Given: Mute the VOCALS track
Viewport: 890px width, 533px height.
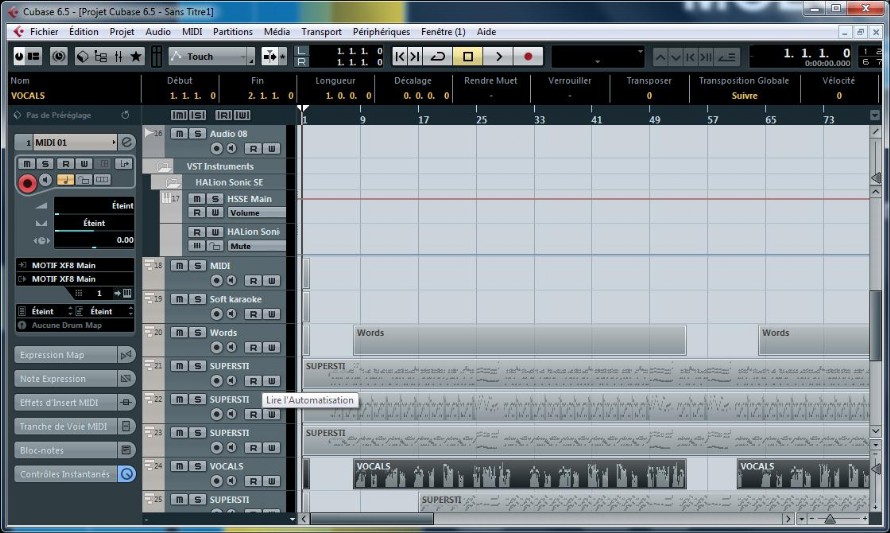Looking at the screenshot, I should tap(179, 466).
